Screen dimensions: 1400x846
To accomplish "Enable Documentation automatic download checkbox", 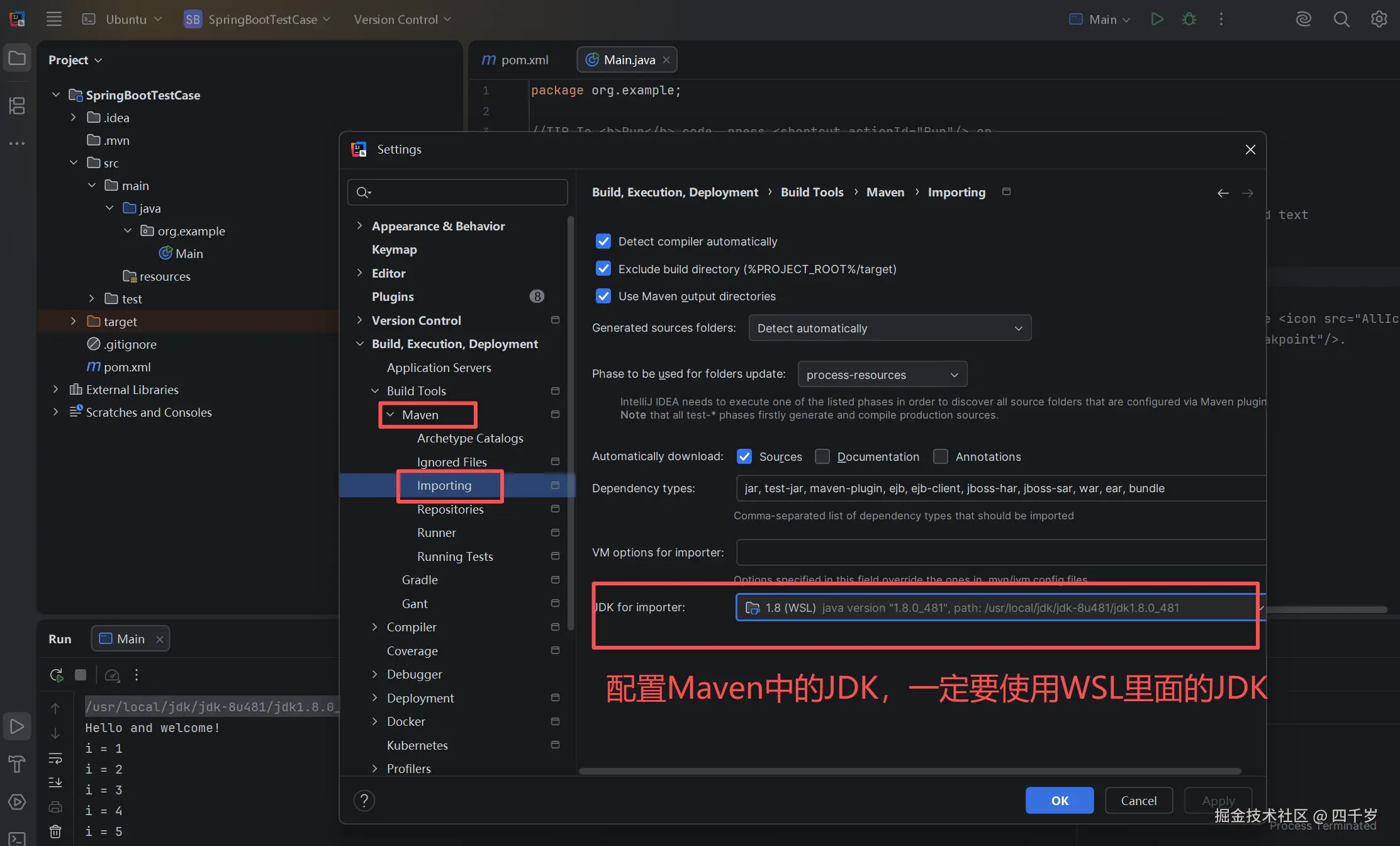I will click(822, 456).
